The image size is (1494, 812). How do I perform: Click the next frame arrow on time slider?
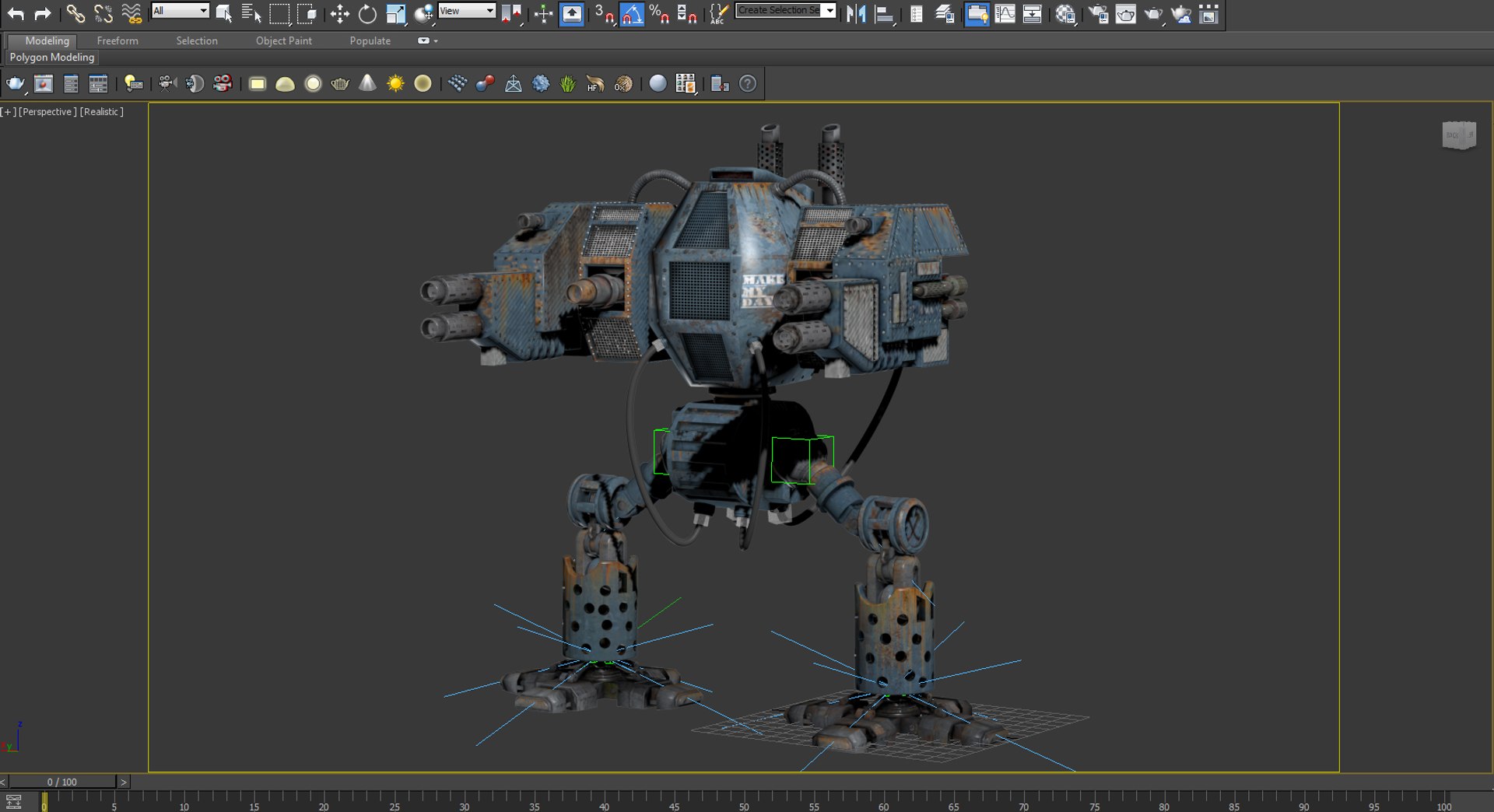[x=123, y=782]
